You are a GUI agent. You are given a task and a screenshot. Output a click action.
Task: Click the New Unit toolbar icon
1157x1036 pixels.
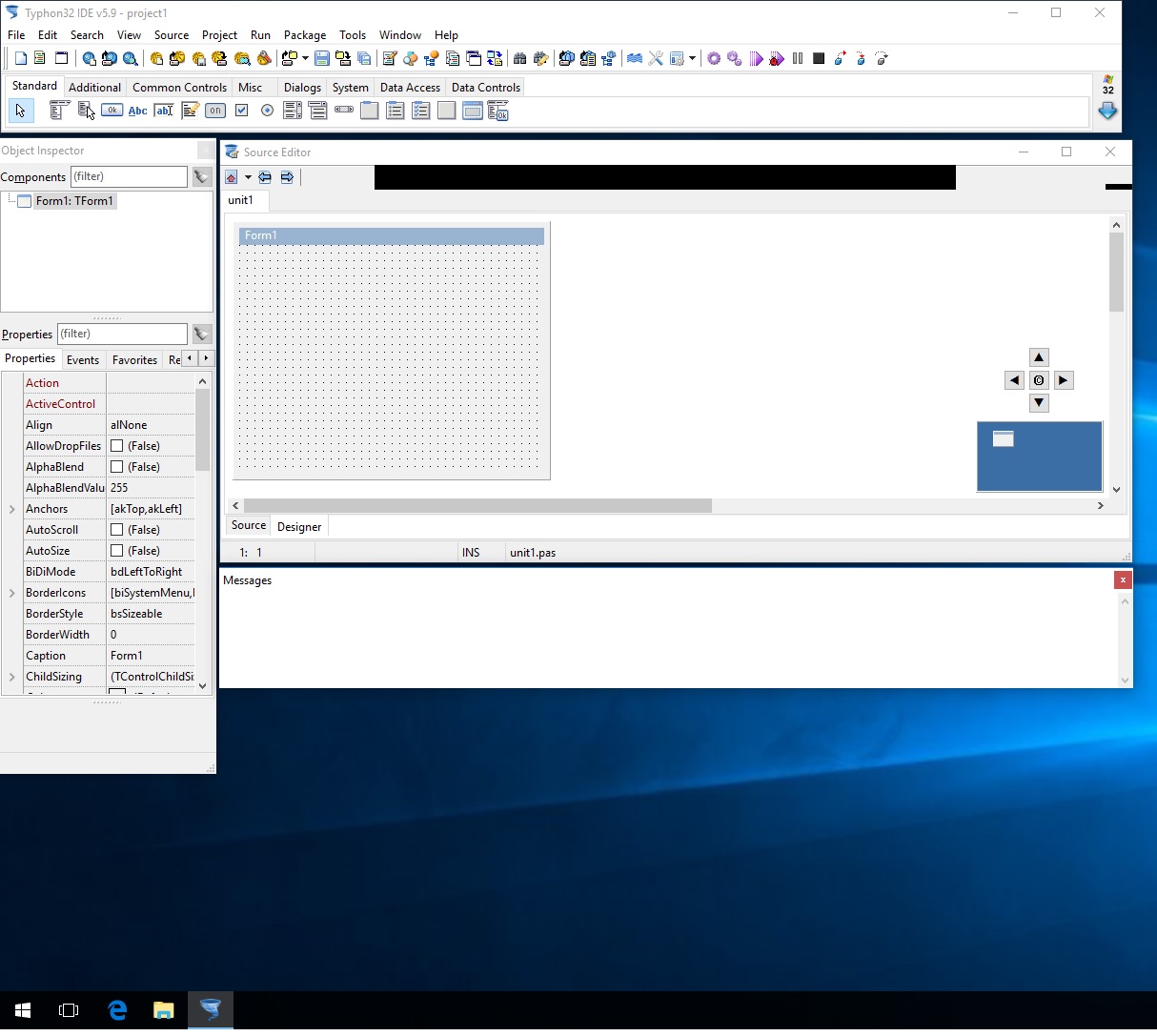coord(20,58)
